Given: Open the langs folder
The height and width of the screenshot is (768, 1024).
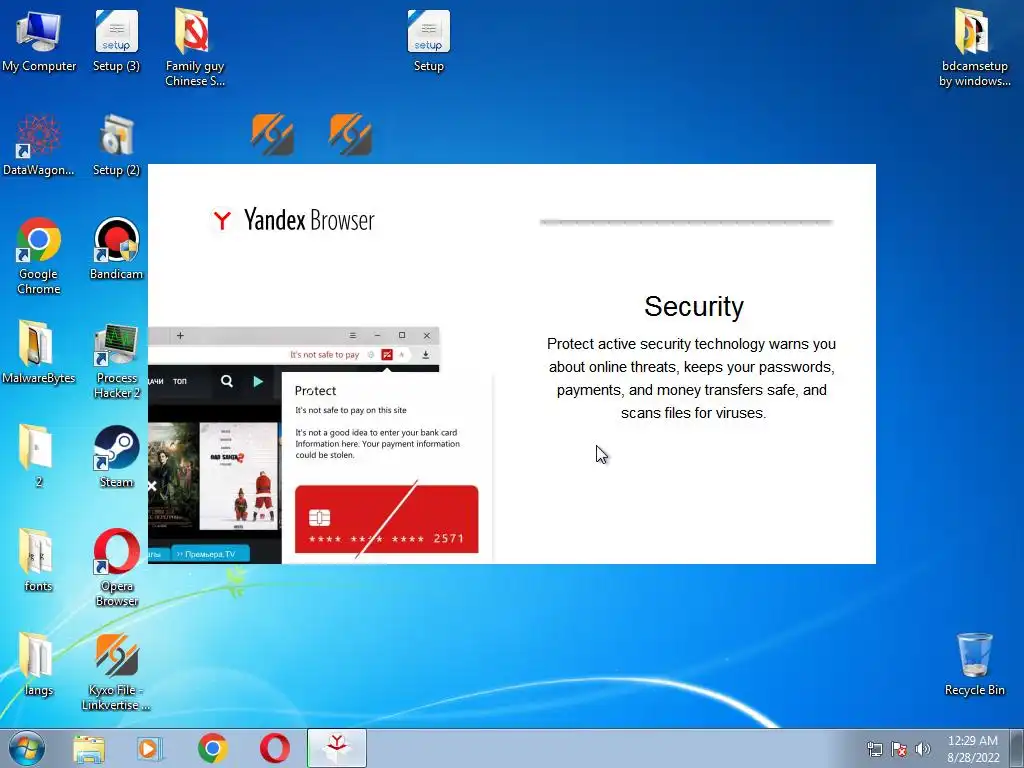Looking at the screenshot, I should pyautogui.click(x=39, y=665).
